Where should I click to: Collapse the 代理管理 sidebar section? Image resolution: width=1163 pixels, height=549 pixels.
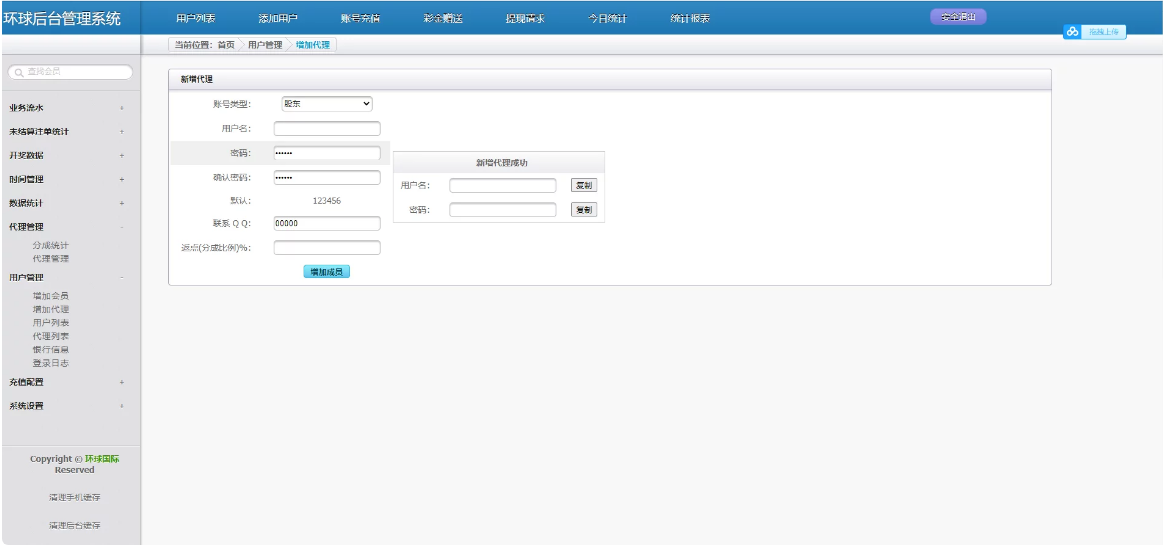click(x=121, y=227)
